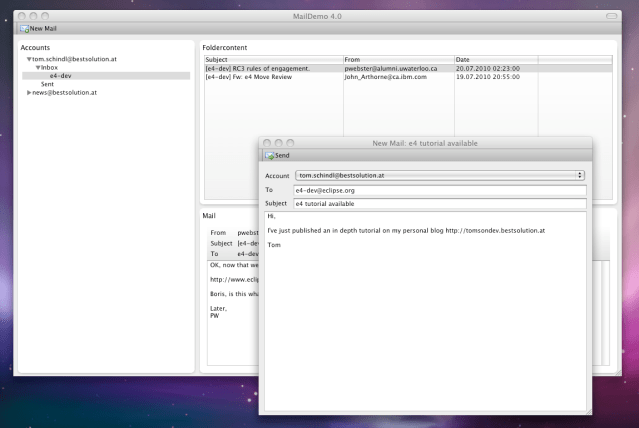639x428 pixels.
Task: Click the Subject field in compose window
Action: (439, 203)
